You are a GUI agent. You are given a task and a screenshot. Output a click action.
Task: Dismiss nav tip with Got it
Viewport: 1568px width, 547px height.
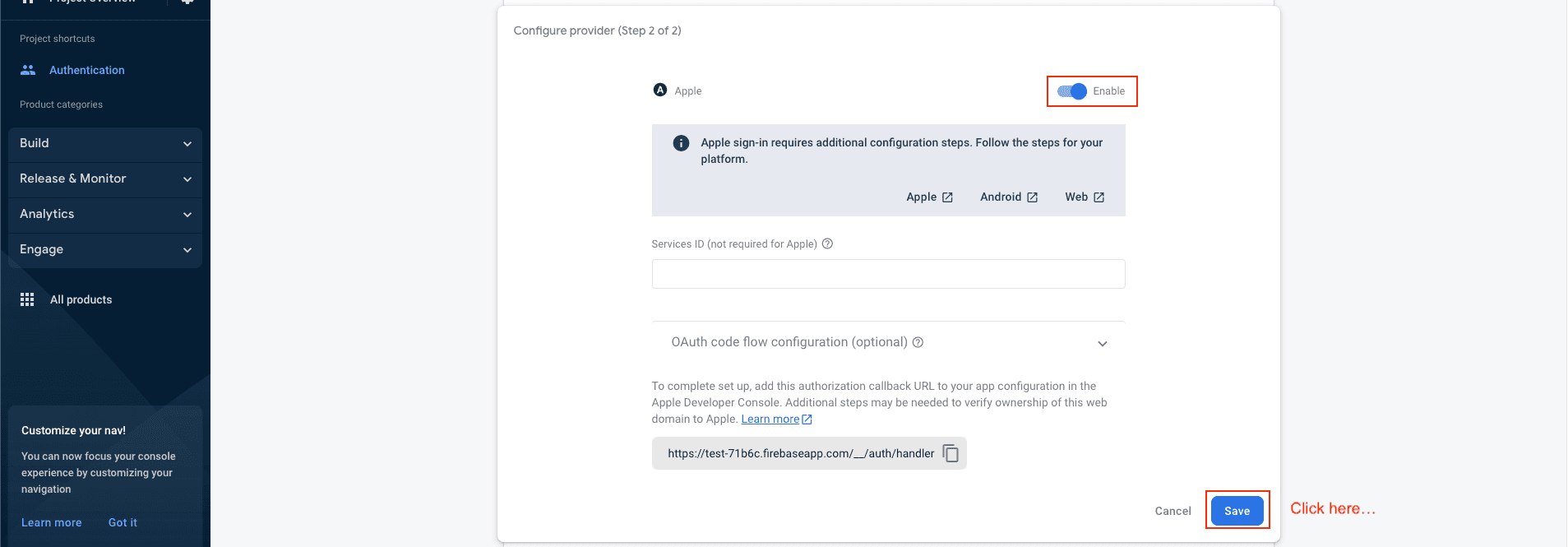[123, 522]
